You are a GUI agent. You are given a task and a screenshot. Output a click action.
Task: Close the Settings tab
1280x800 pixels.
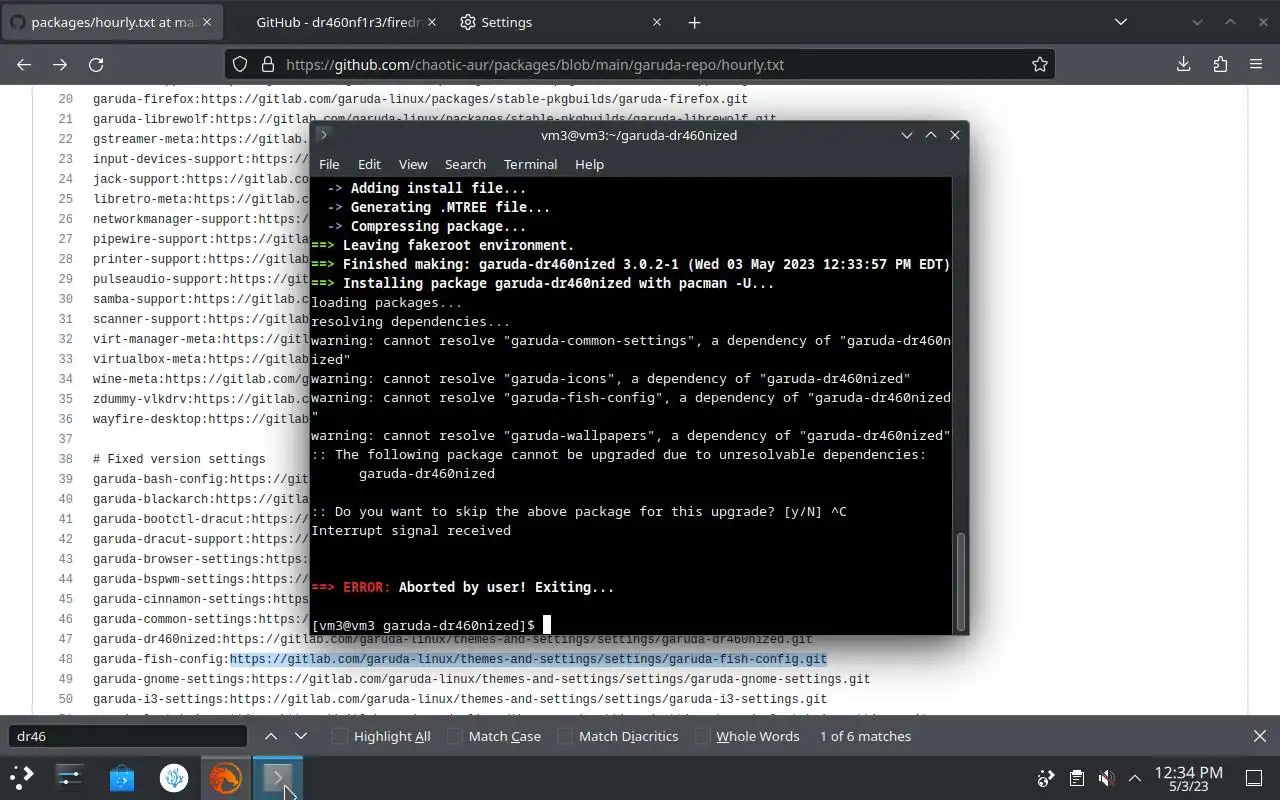pos(657,22)
